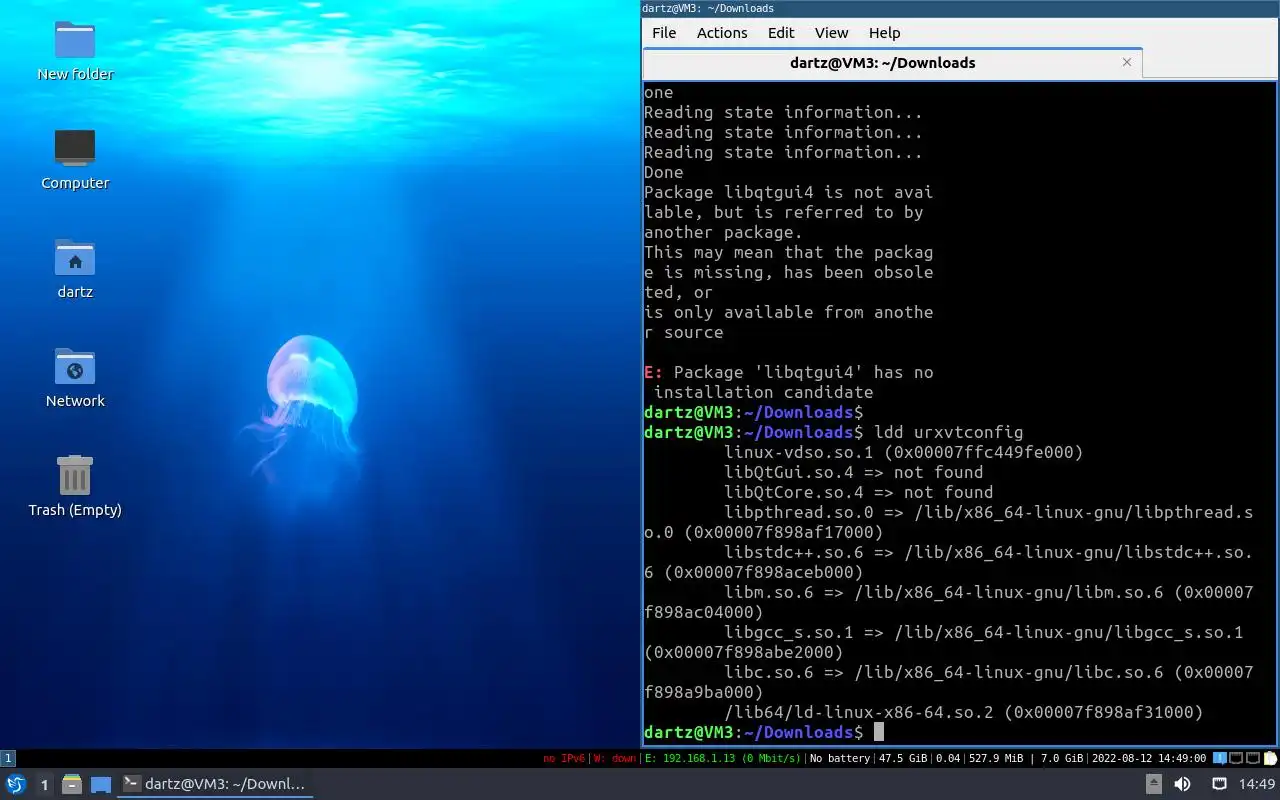1280x800 pixels.
Task: Click the 14:49 clock in the taskbar
Action: (x=1257, y=784)
